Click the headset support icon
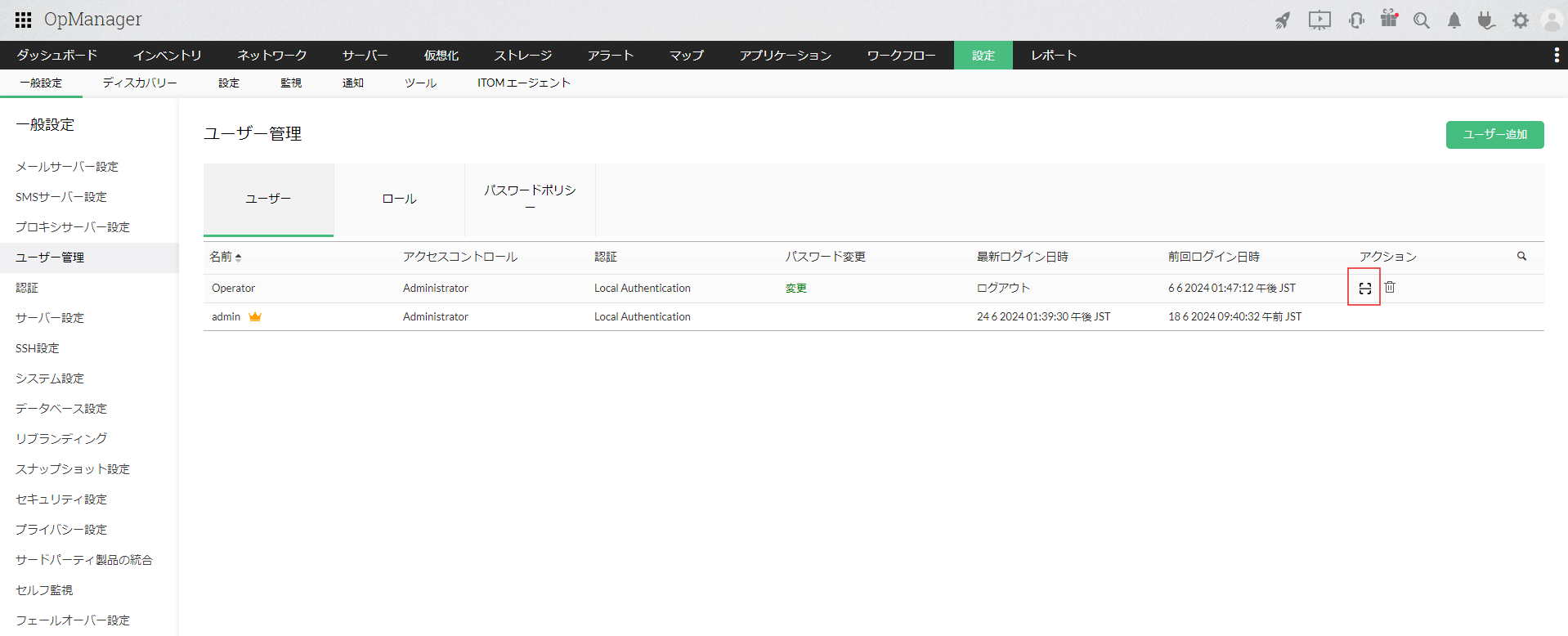This screenshot has height=636, width=1568. click(1356, 20)
